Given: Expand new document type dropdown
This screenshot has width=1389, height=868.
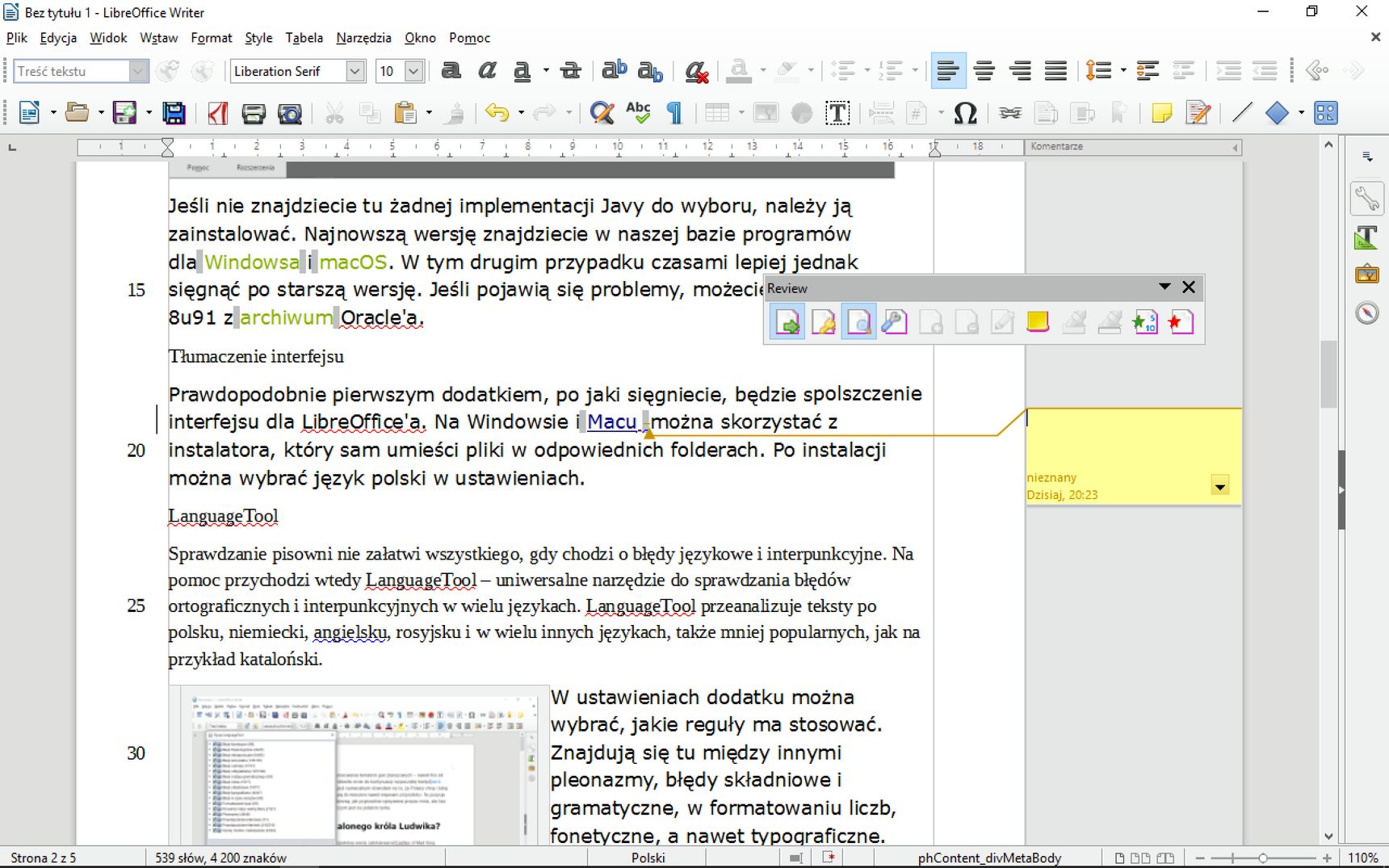Looking at the screenshot, I should (x=53, y=113).
